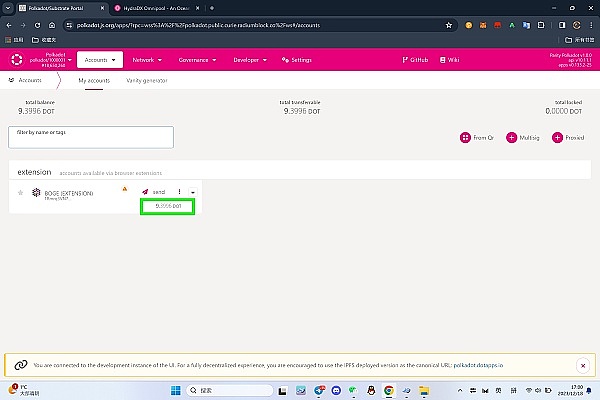
Task: Click the warning badge on BOGE account
Action: click(125, 189)
